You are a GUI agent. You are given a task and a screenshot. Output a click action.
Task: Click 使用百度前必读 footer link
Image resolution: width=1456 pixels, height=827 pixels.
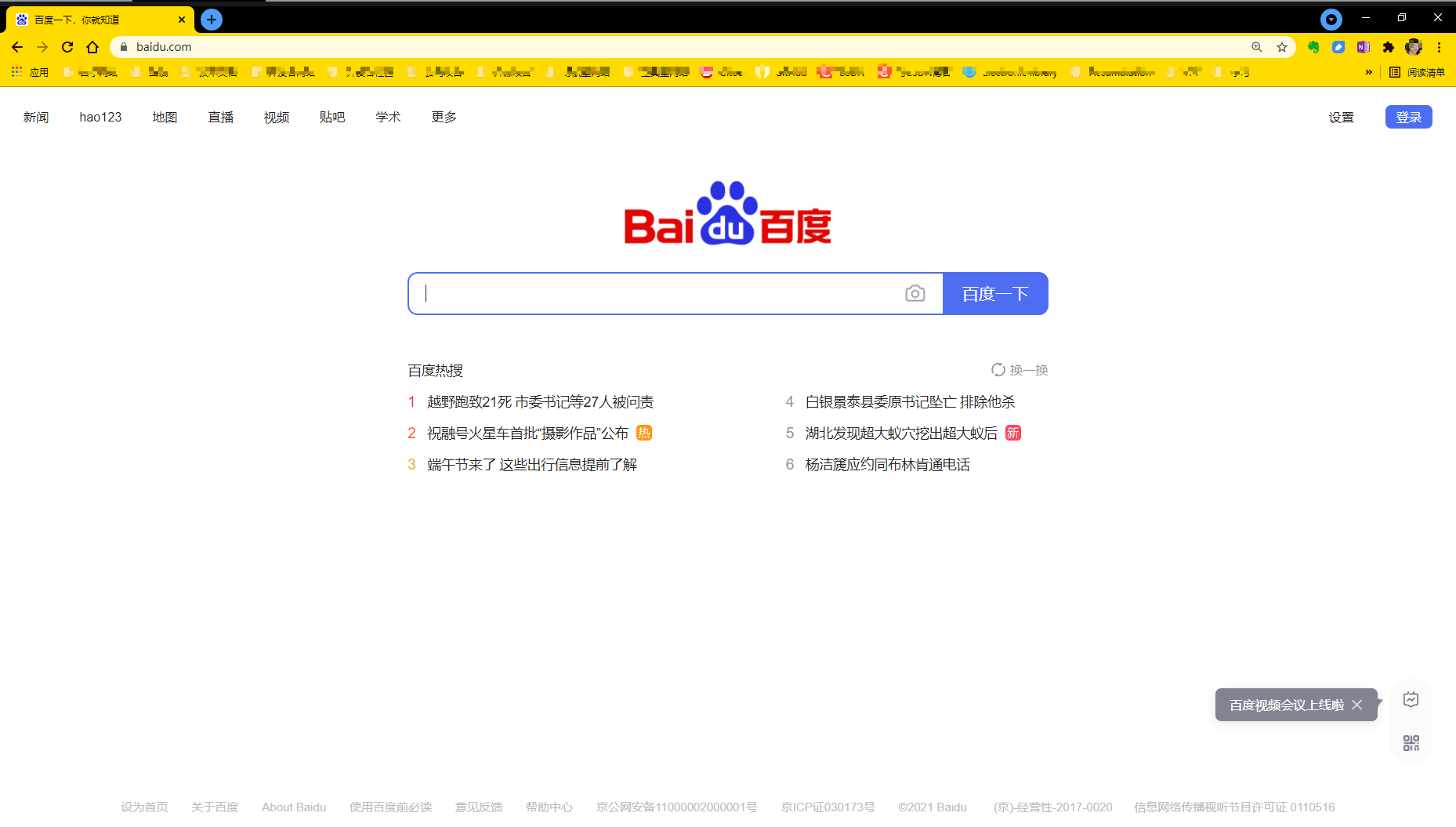(x=390, y=807)
